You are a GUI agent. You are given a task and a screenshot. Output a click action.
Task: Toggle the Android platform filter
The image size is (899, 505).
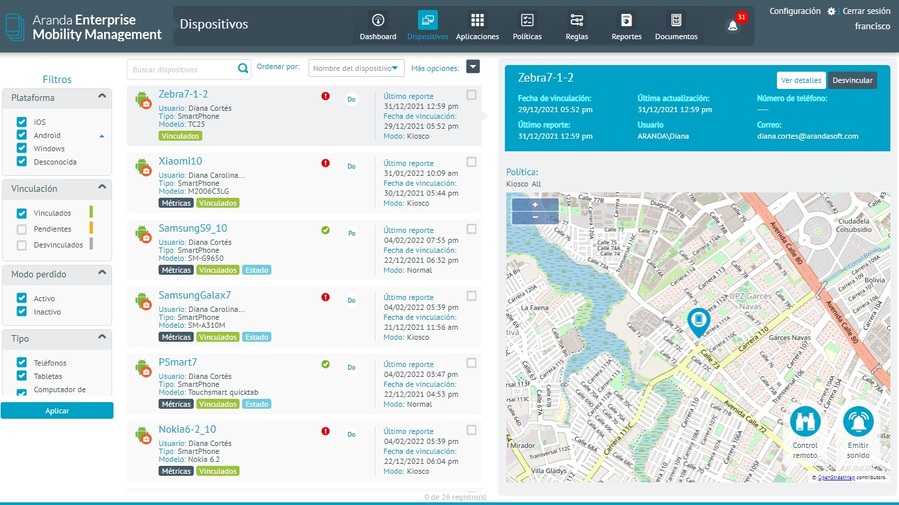click(22, 135)
